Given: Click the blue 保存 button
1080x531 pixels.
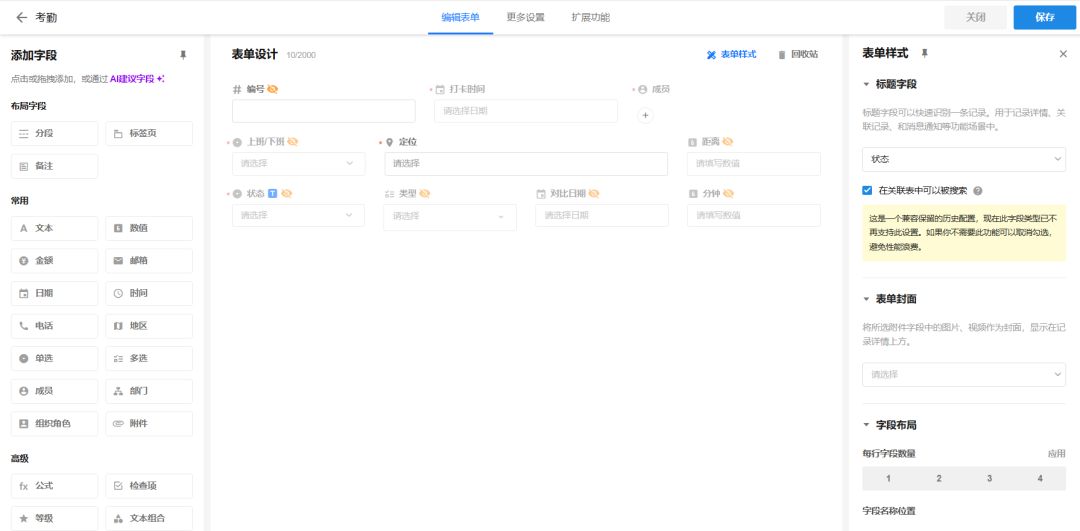Looking at the screenshot, I should tap(1044, 17).
